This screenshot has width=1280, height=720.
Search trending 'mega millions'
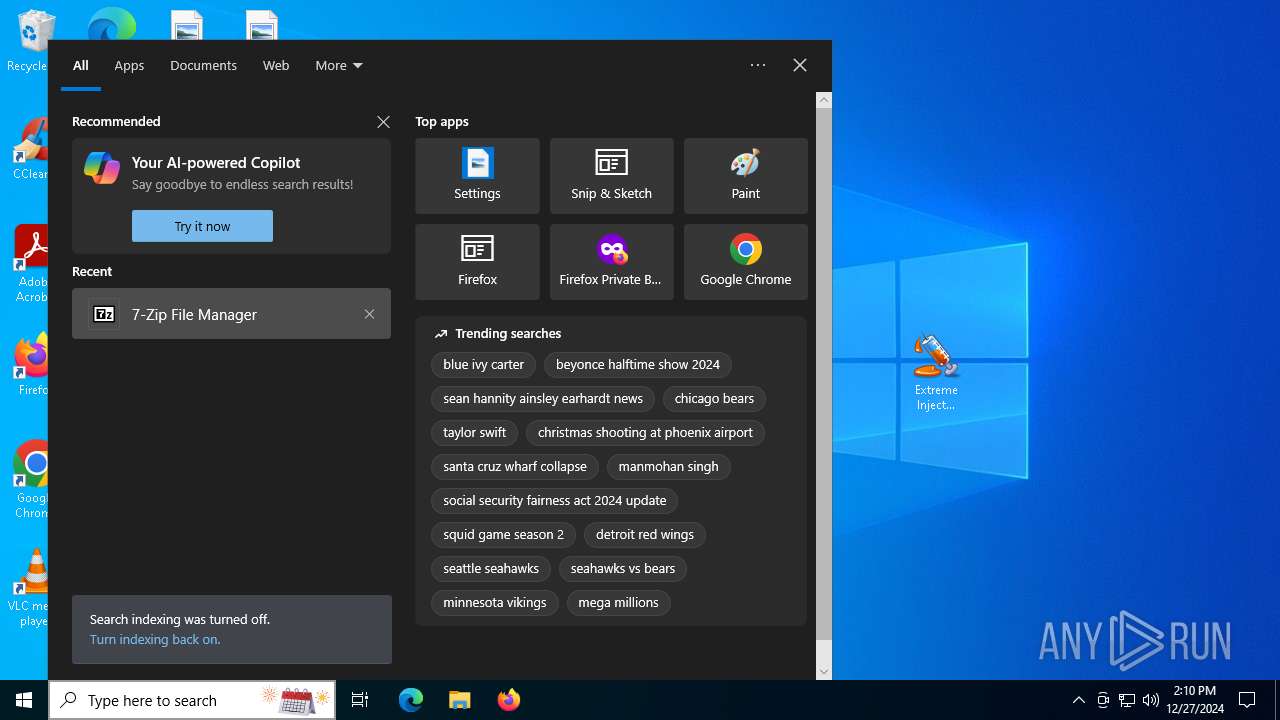point(619,603)
